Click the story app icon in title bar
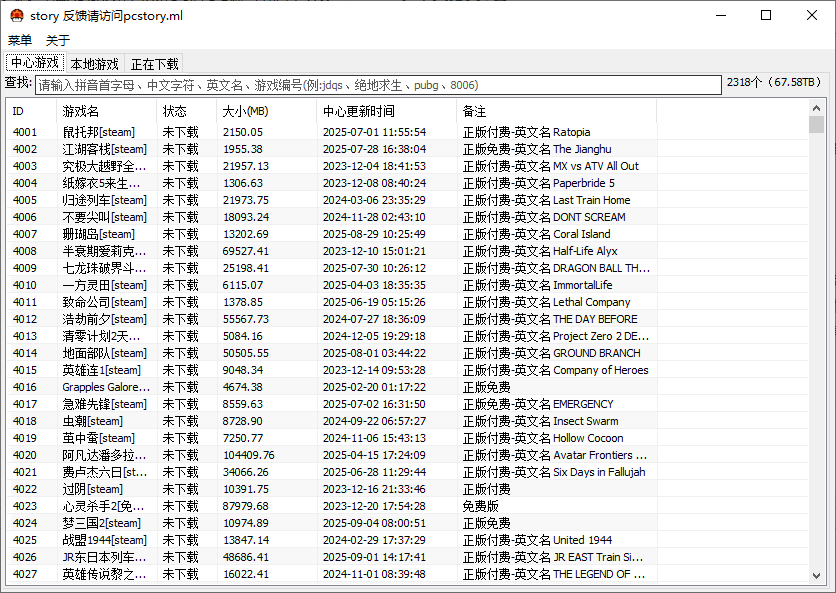The width and height of the screenshot is (836, 593). point(16,15)
